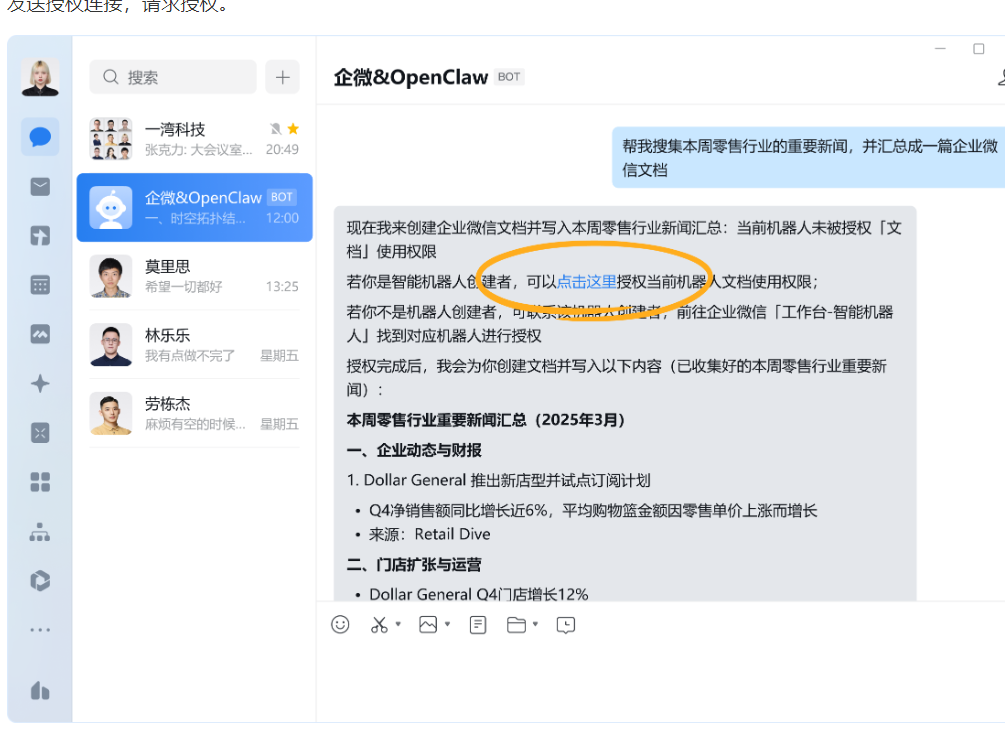Open chat history with the clock-bubble icon

[565, 624]
